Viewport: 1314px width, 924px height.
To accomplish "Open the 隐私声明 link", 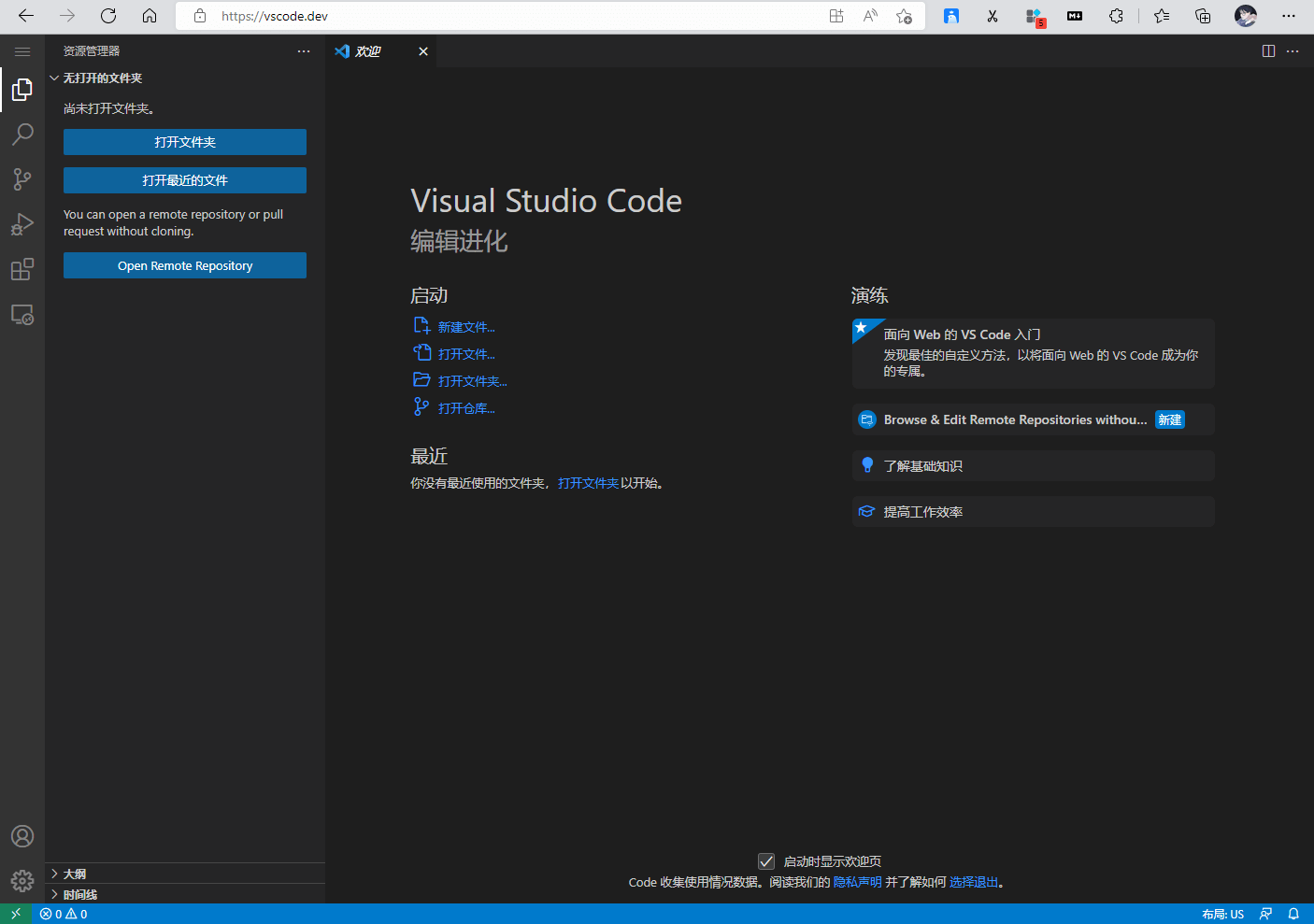I will (x=857, y=882).
